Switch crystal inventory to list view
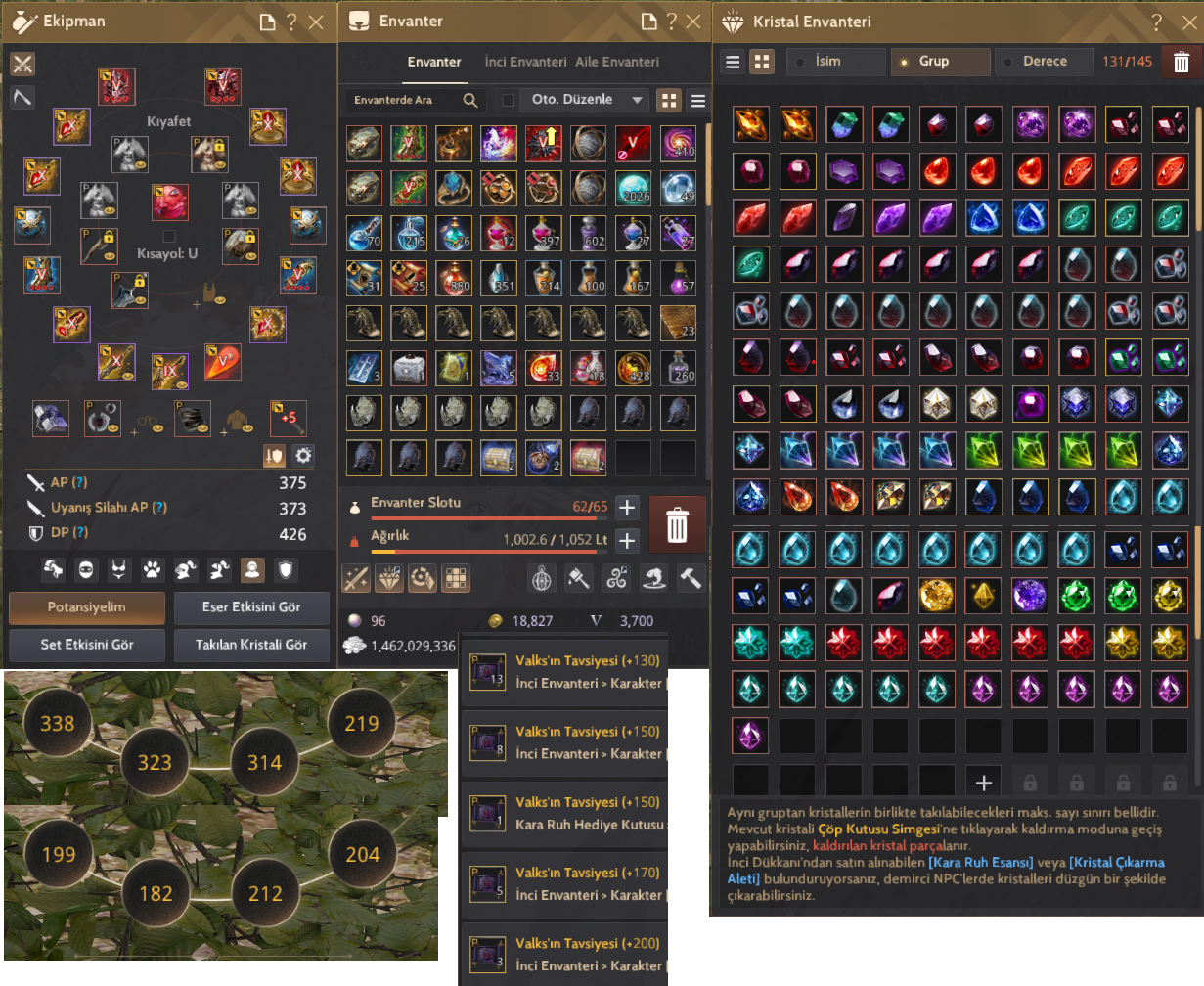1204x986 pixels. (x=732, y=62)
